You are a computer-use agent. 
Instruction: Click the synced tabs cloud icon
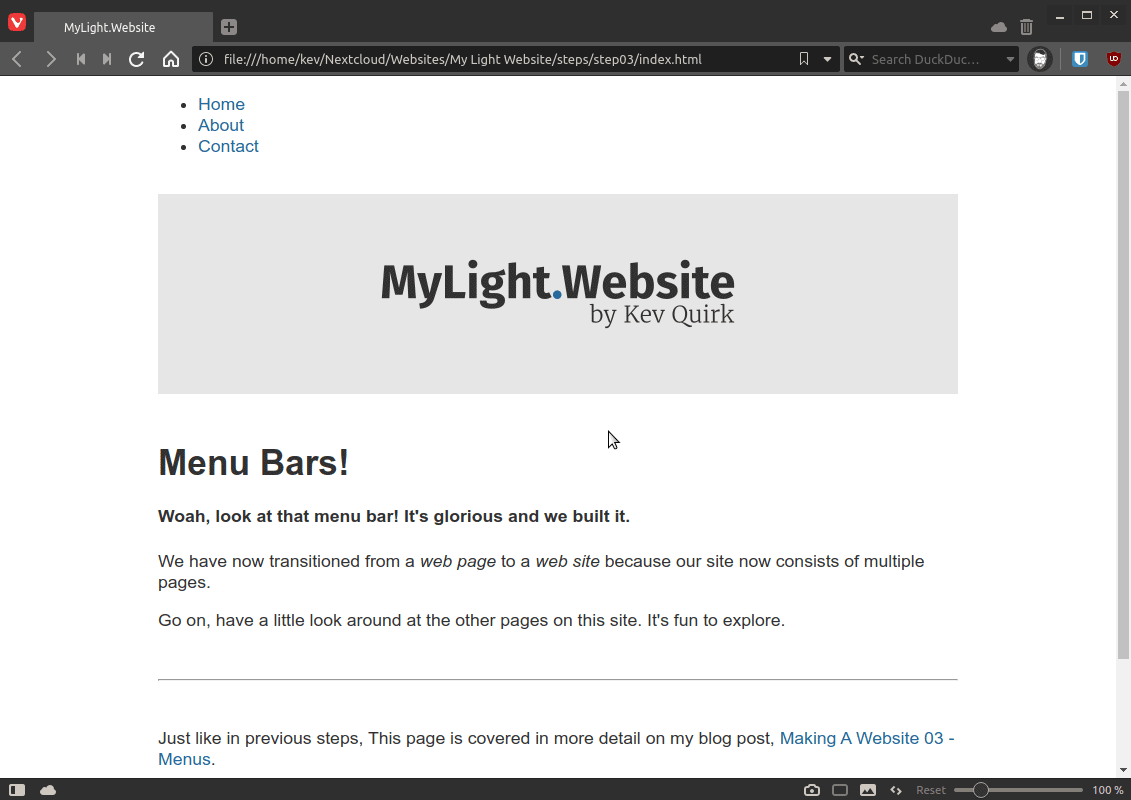[x=998, y=27]
